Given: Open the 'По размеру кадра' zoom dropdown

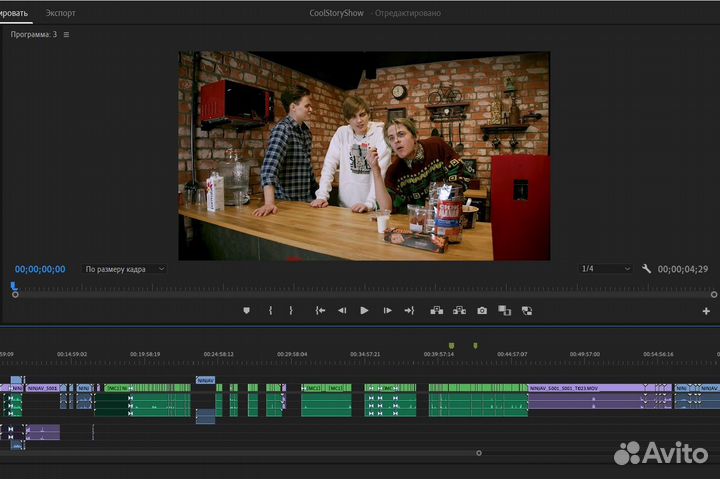Looking at the screenshot, I should click(x=124, y=269).
